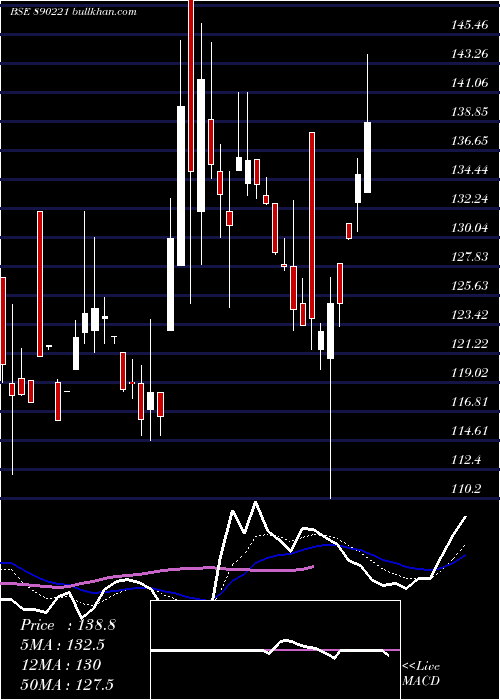This screenshot has width=500, height=700.
Task: Select the 134.44 price axis label
Action: [469, 170]
